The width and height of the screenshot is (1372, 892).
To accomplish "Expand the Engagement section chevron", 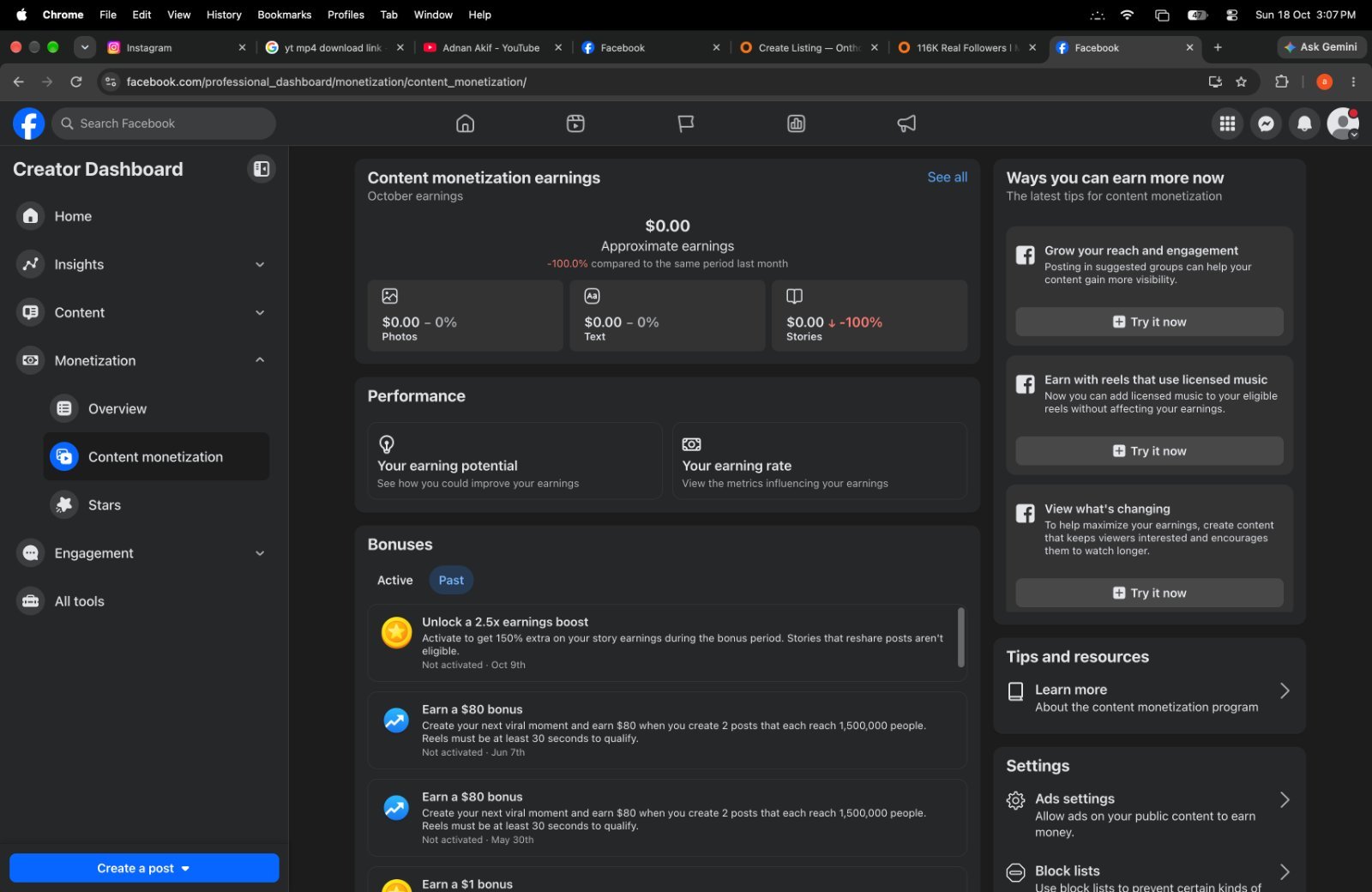I will [x=260, y=553].
